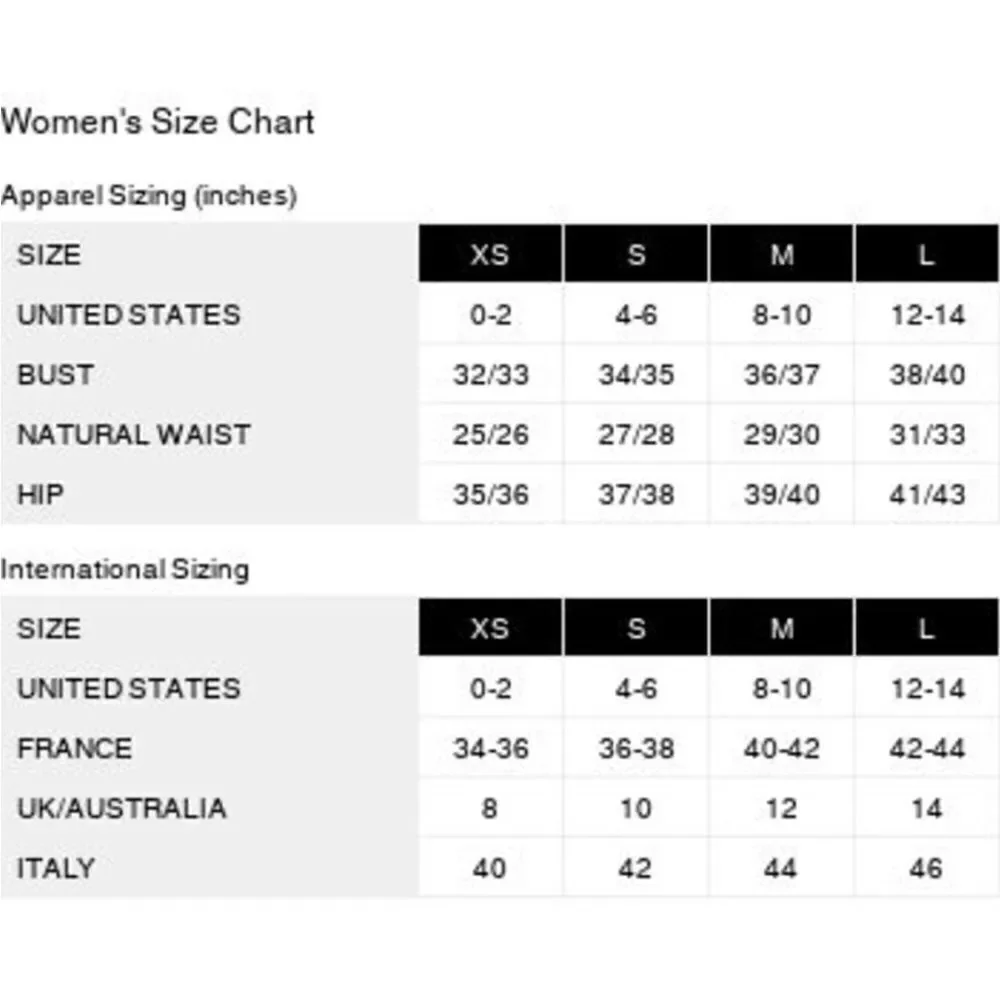Click the HIP row label
Image resolution: width=1000 pixels, height=1000 pixels.
[x=40, y=494]
